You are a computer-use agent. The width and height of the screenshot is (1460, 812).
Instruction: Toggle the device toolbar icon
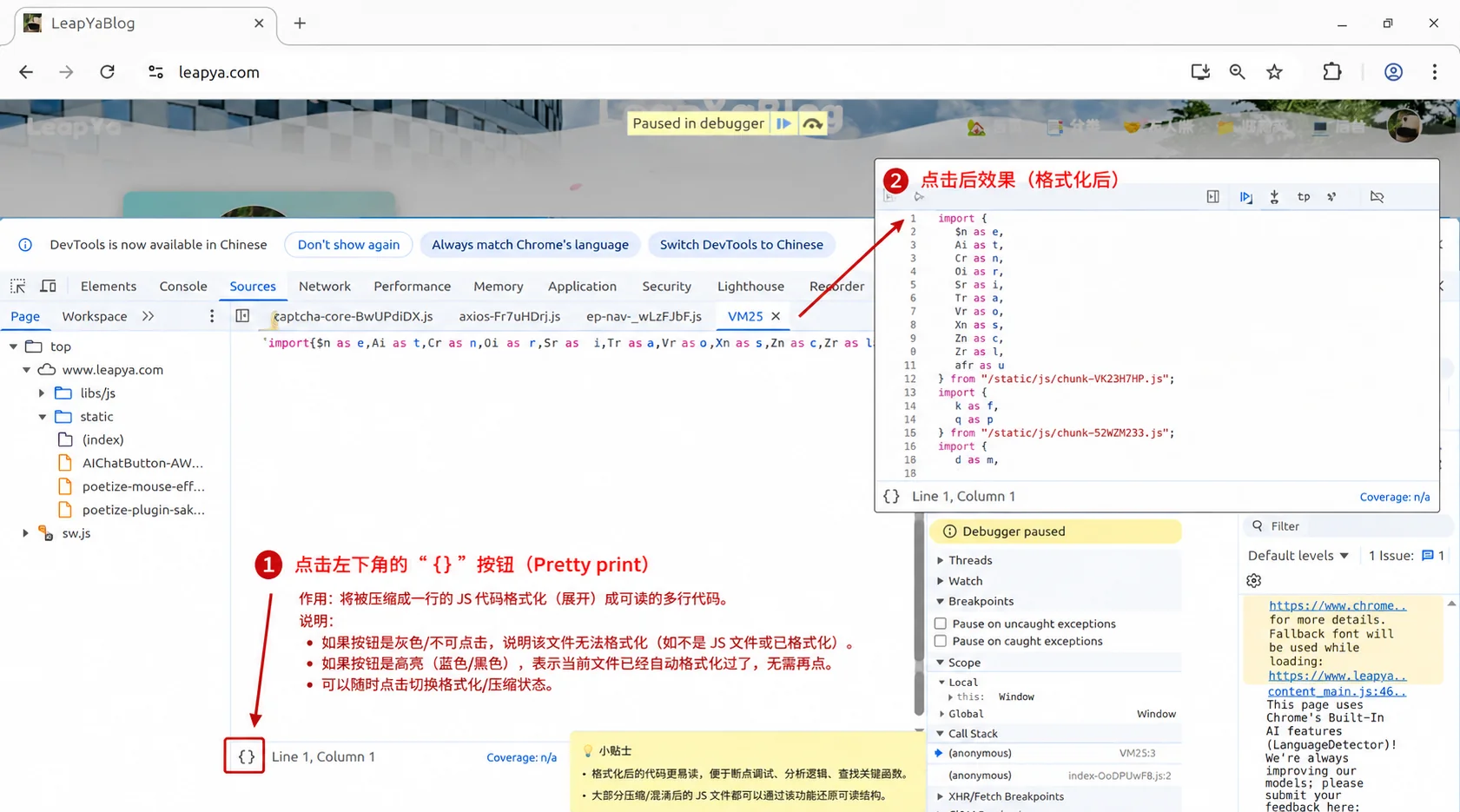point(49,286)
